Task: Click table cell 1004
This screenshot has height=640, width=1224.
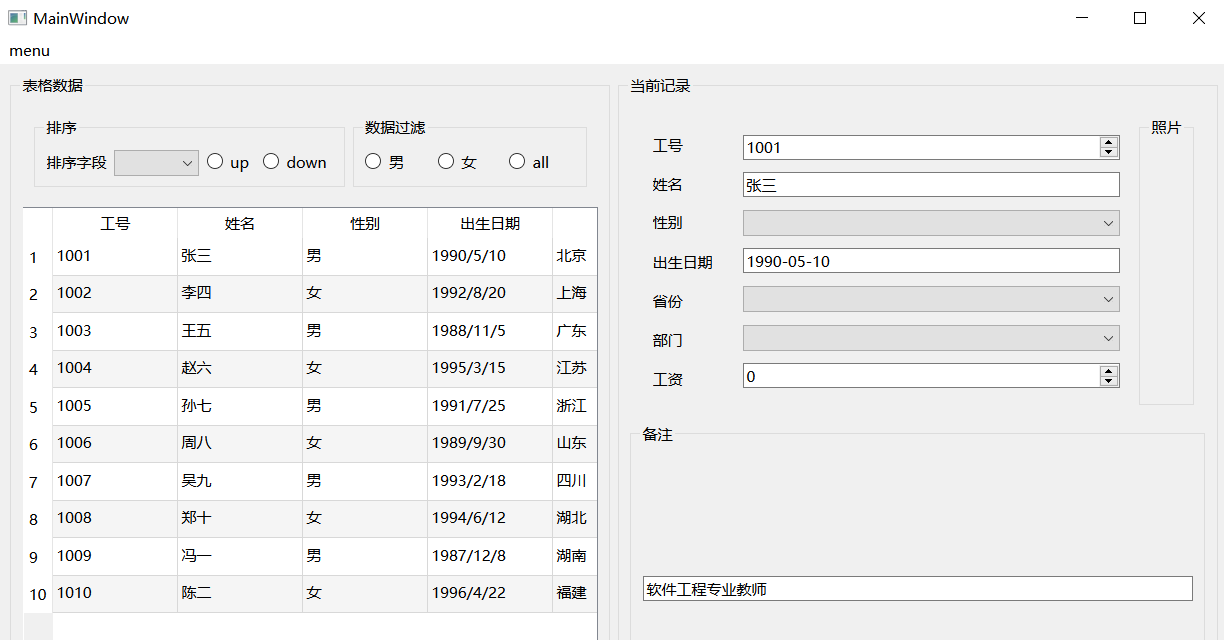Action: 115,369
